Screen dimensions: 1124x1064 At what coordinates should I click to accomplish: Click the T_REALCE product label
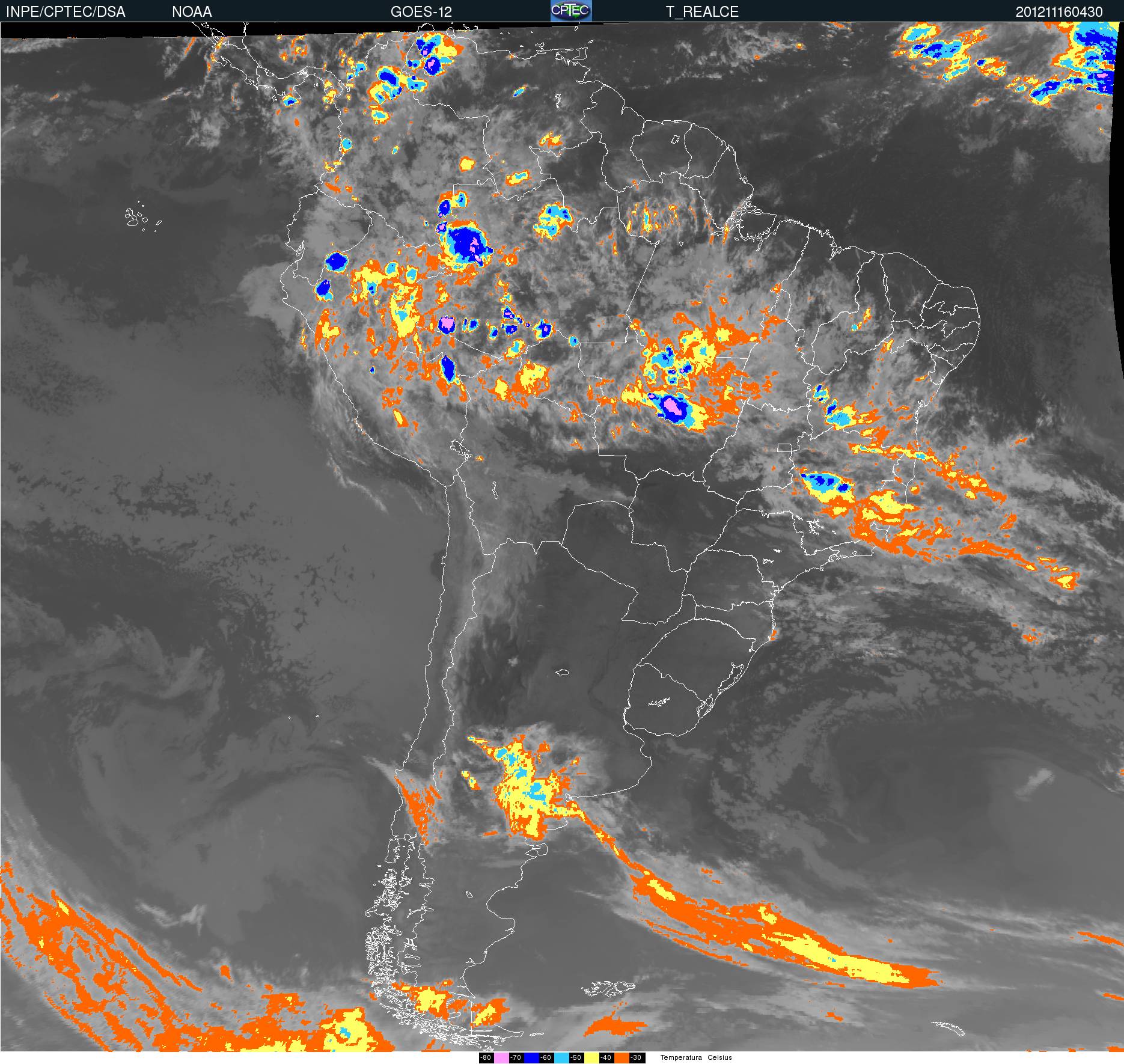[x=702, y=12]
